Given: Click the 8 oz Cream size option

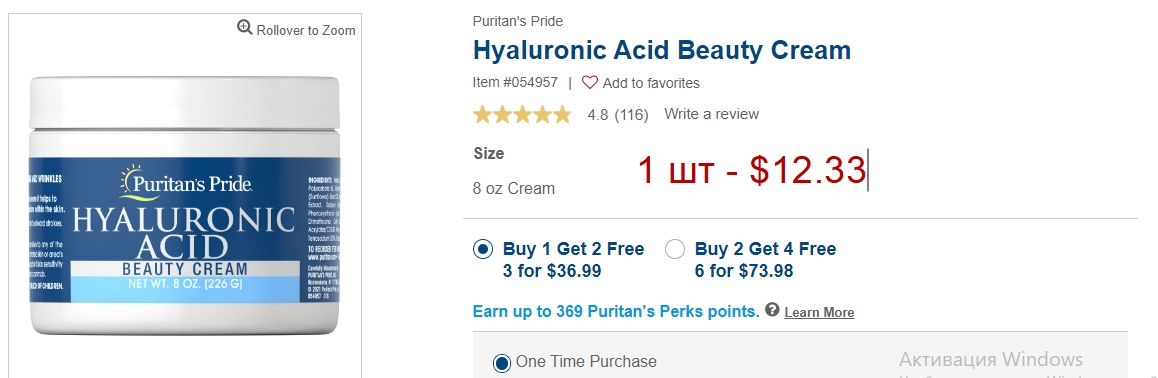Looking at the screenshot, I should (514, 188).
